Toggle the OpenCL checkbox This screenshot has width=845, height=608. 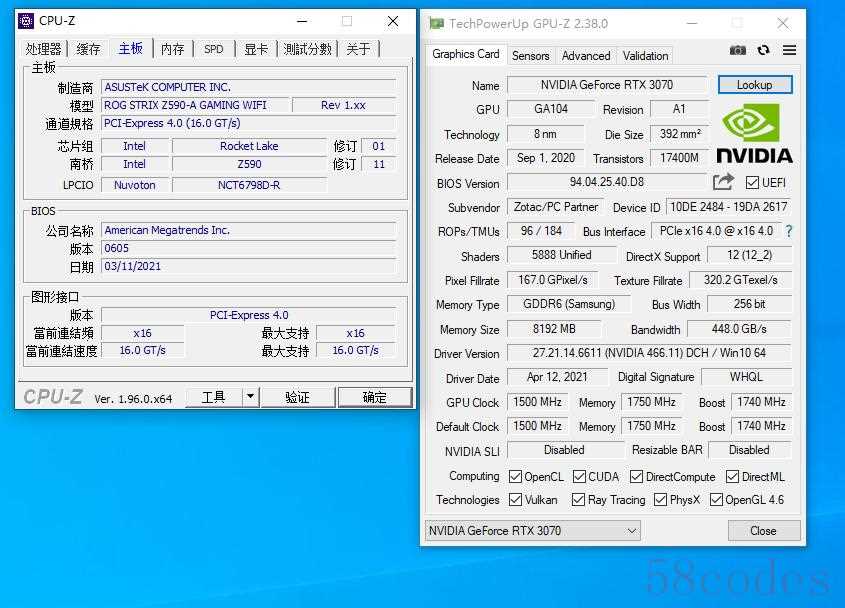515,476
